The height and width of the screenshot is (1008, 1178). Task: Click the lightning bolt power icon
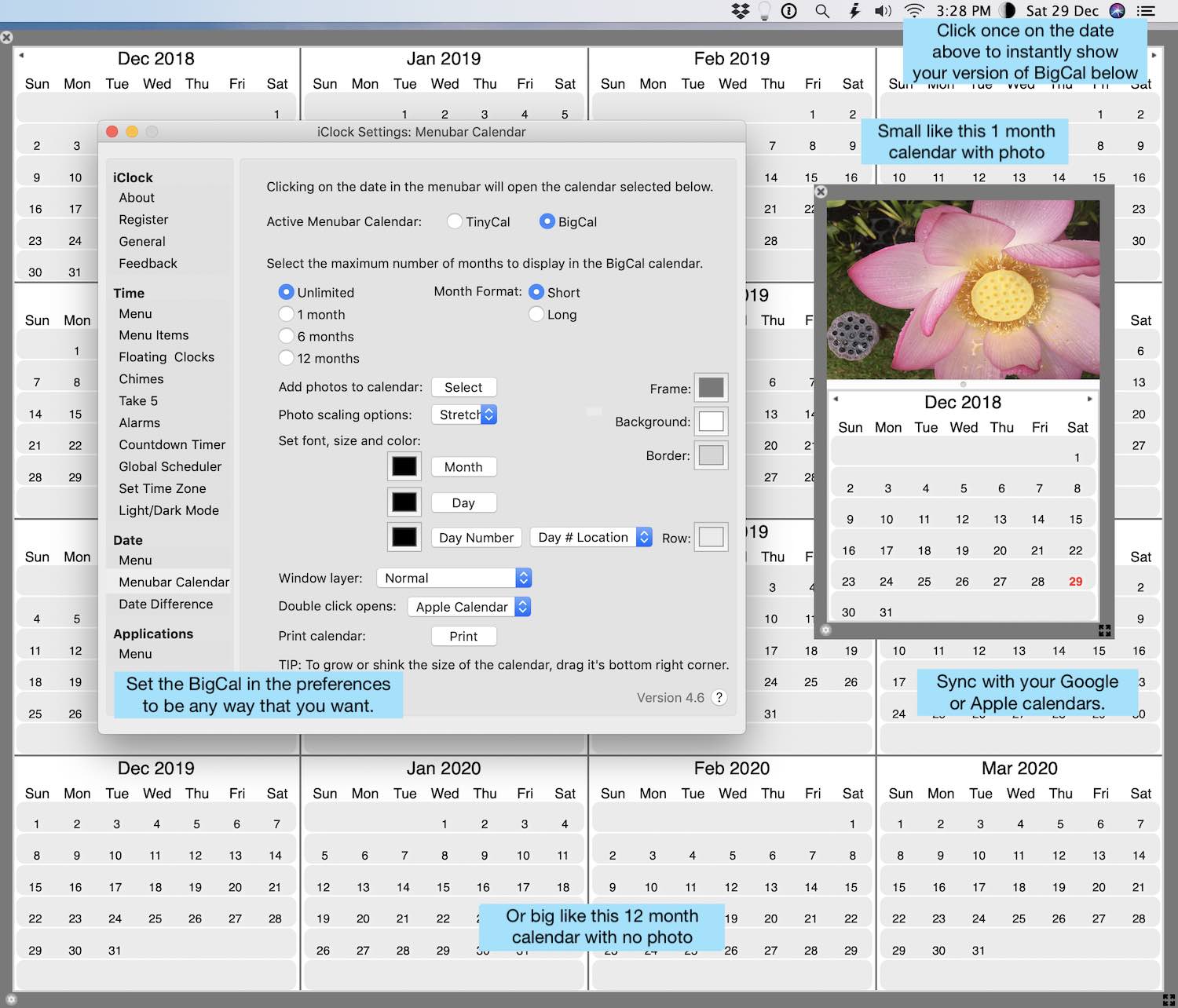854,11
